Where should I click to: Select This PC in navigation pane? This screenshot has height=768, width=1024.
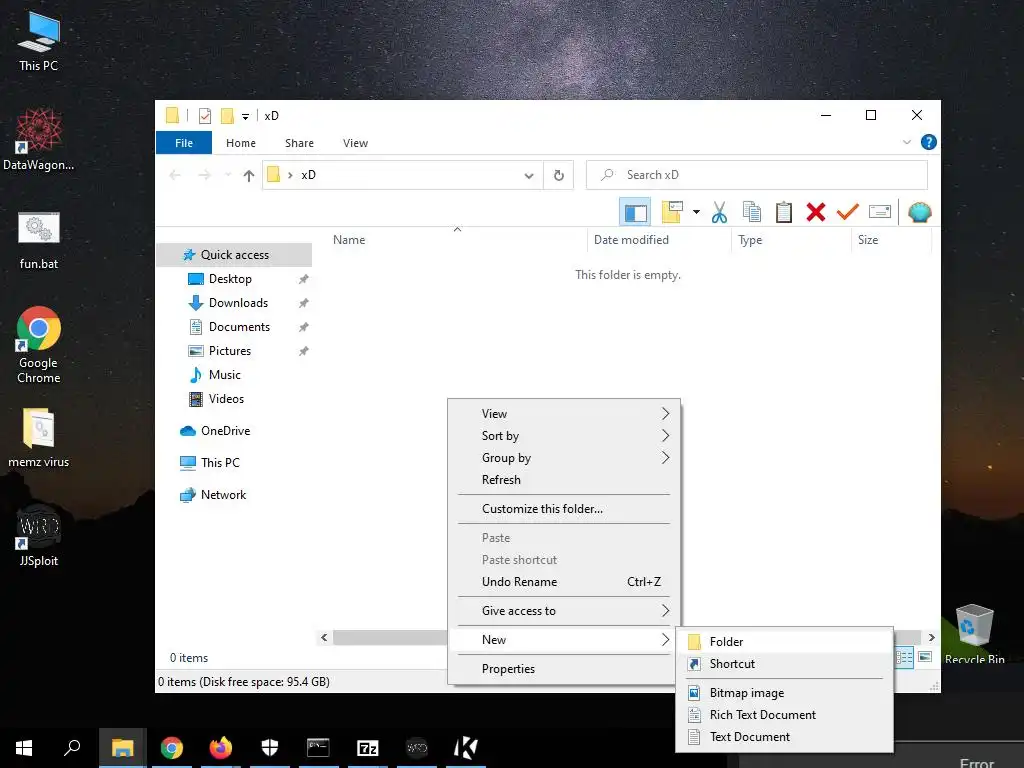(220, 463)
